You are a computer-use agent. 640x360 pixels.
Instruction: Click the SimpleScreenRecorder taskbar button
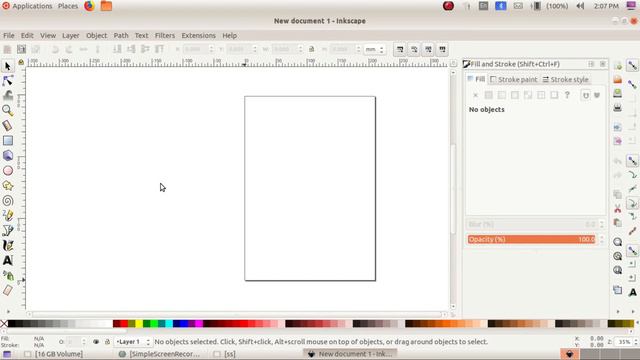pos(159,354)
